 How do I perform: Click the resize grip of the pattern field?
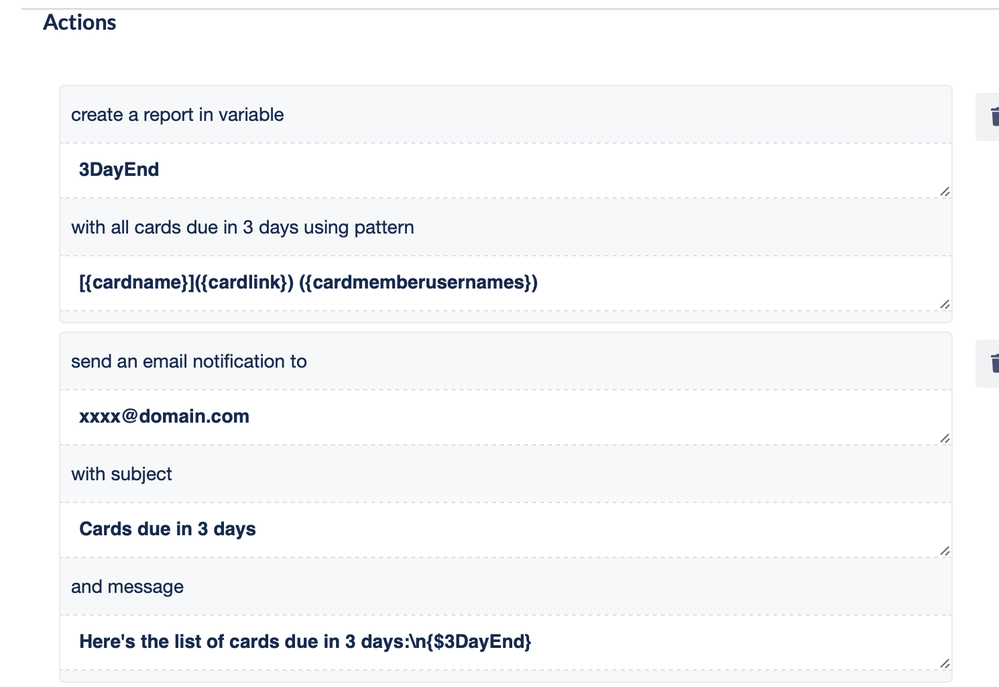point(944,303)
